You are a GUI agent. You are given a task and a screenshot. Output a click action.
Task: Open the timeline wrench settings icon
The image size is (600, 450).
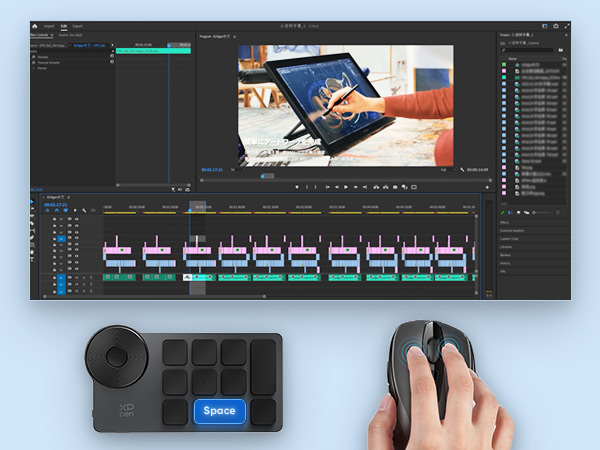click(x=84, y=211)
